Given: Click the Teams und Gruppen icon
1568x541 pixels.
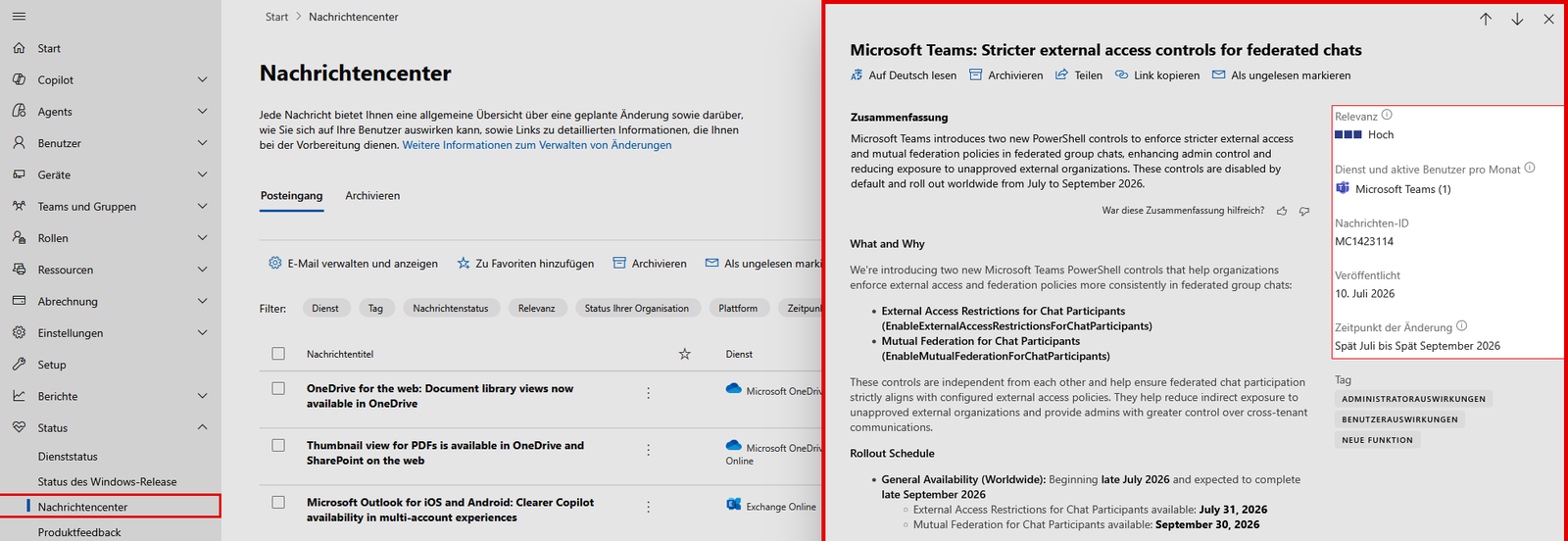Looking at the screenshot, I should [x=19, y=206].
